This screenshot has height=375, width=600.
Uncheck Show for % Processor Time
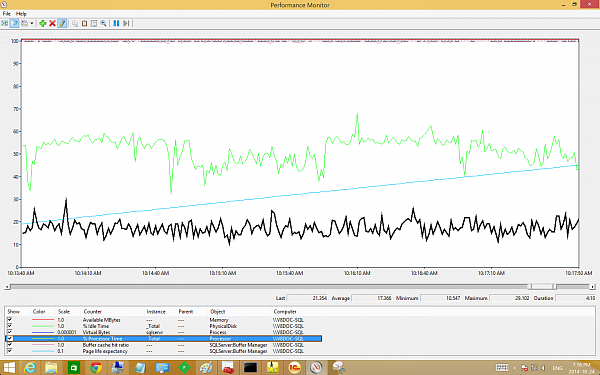coord(10,338)
